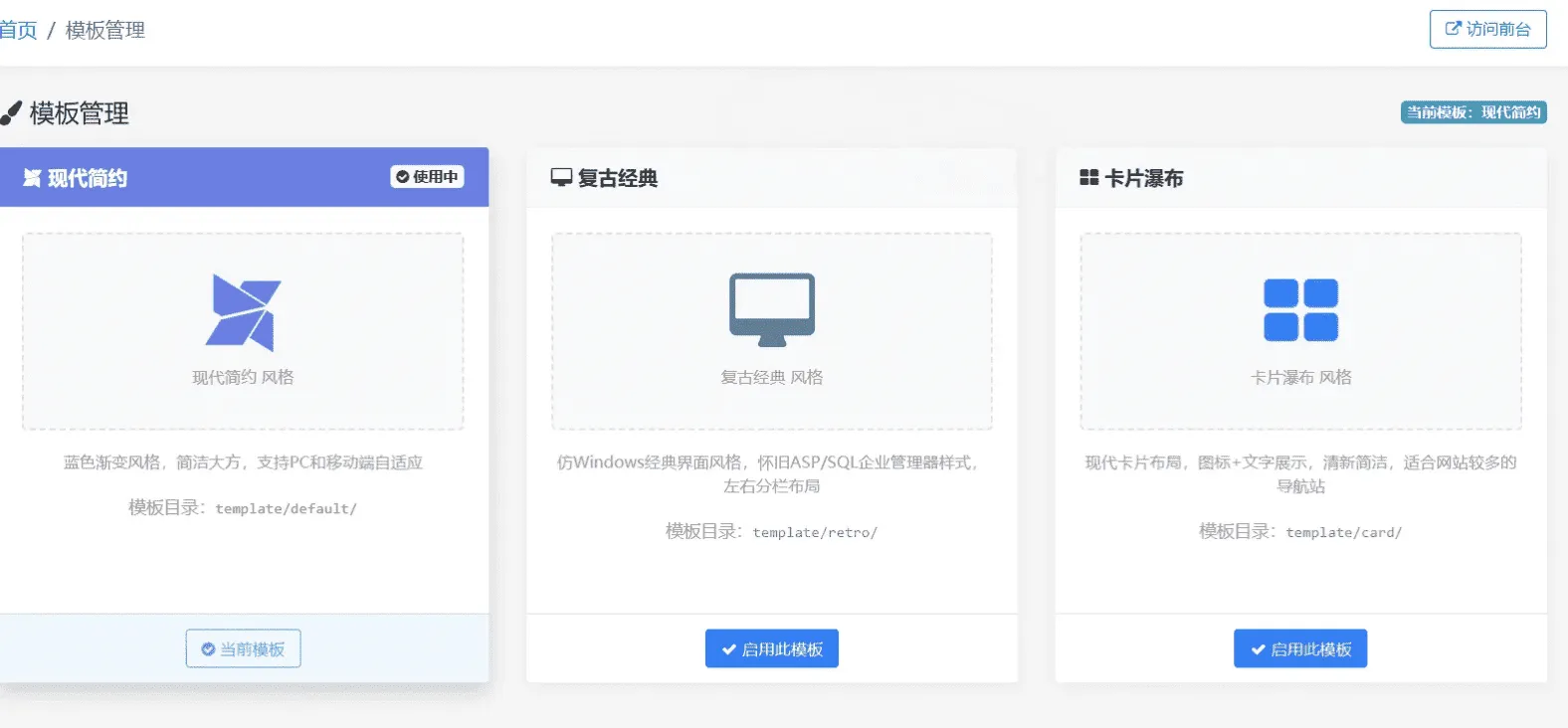Click the 现代卡片布局 description text

[1300, 474]
